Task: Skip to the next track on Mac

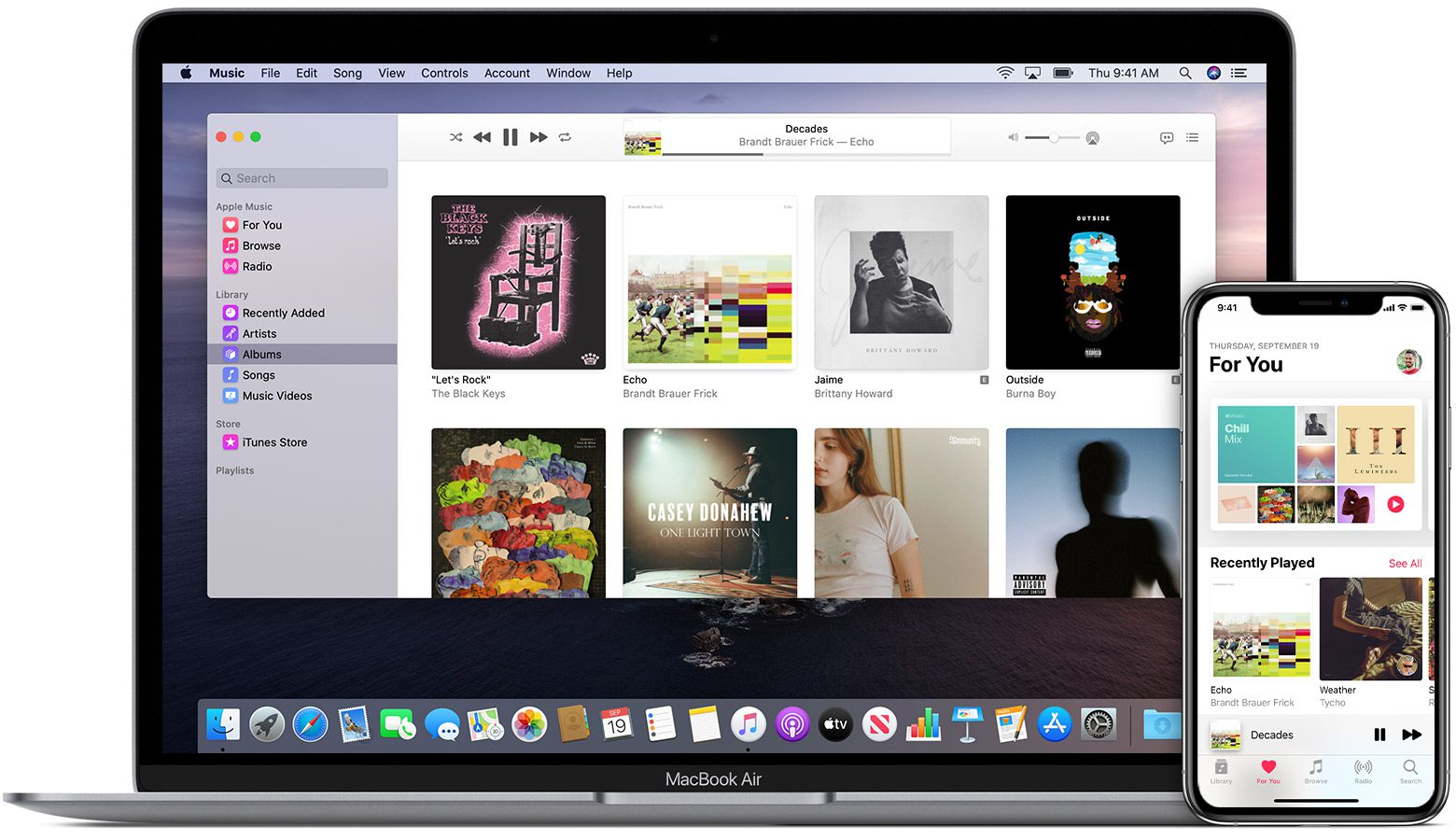Action: [x=539, y=137]
